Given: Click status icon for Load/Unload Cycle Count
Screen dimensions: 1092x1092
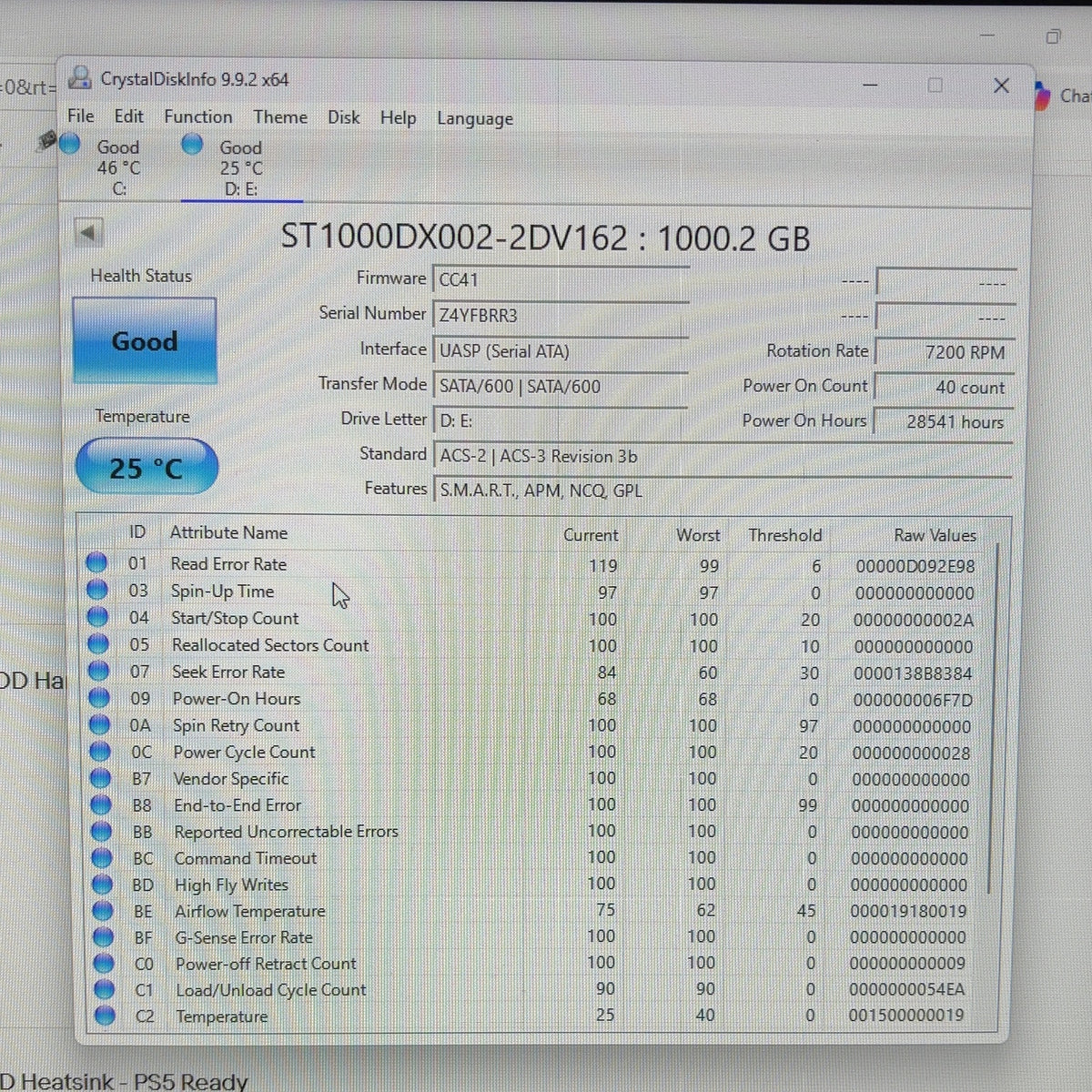Looking at the screenshot, I should (x=105, y=989).
